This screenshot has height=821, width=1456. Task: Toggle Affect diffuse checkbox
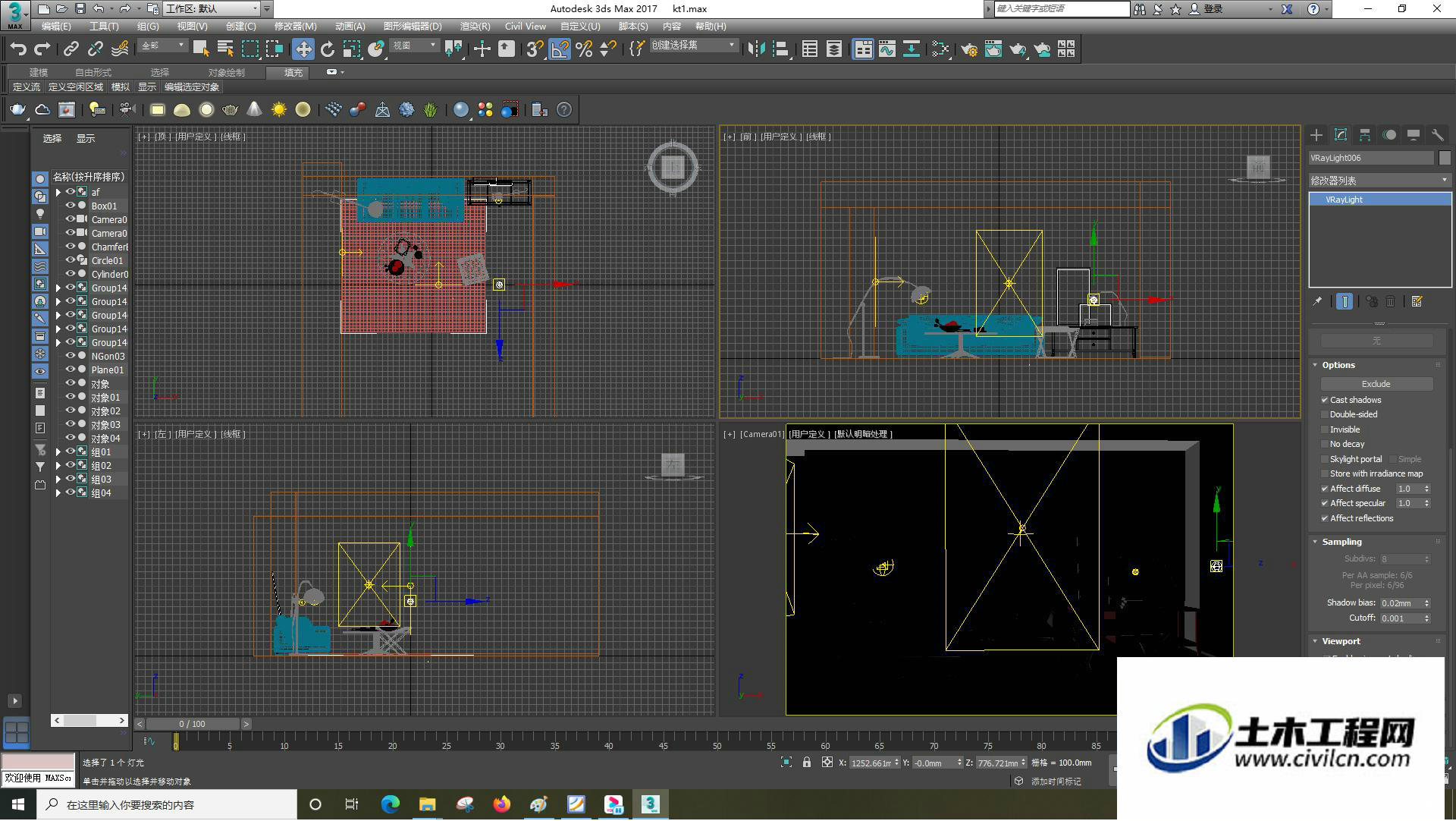tap(1325, 489)
